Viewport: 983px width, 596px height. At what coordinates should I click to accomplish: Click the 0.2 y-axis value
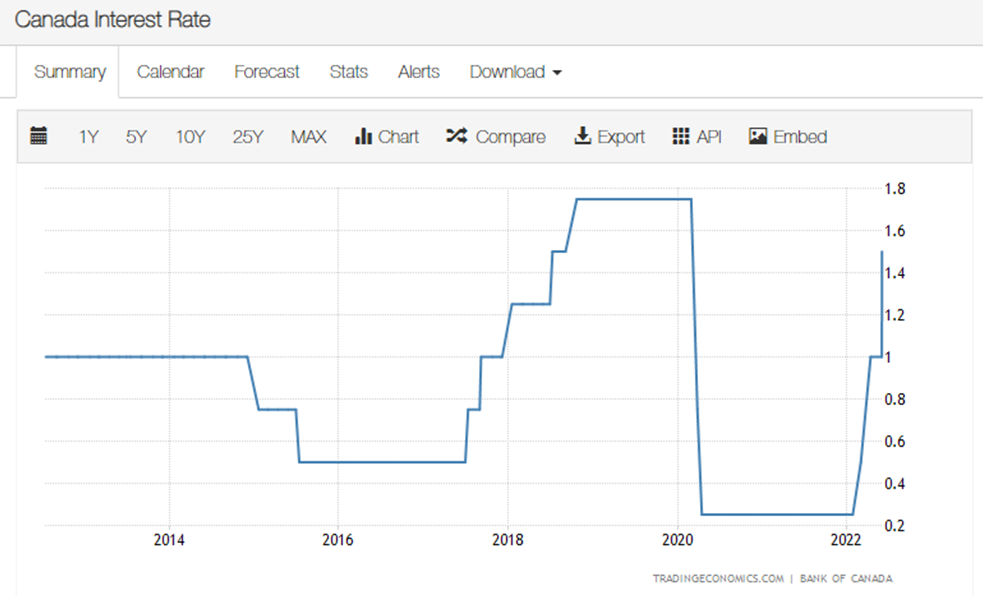tap(895, 525)
